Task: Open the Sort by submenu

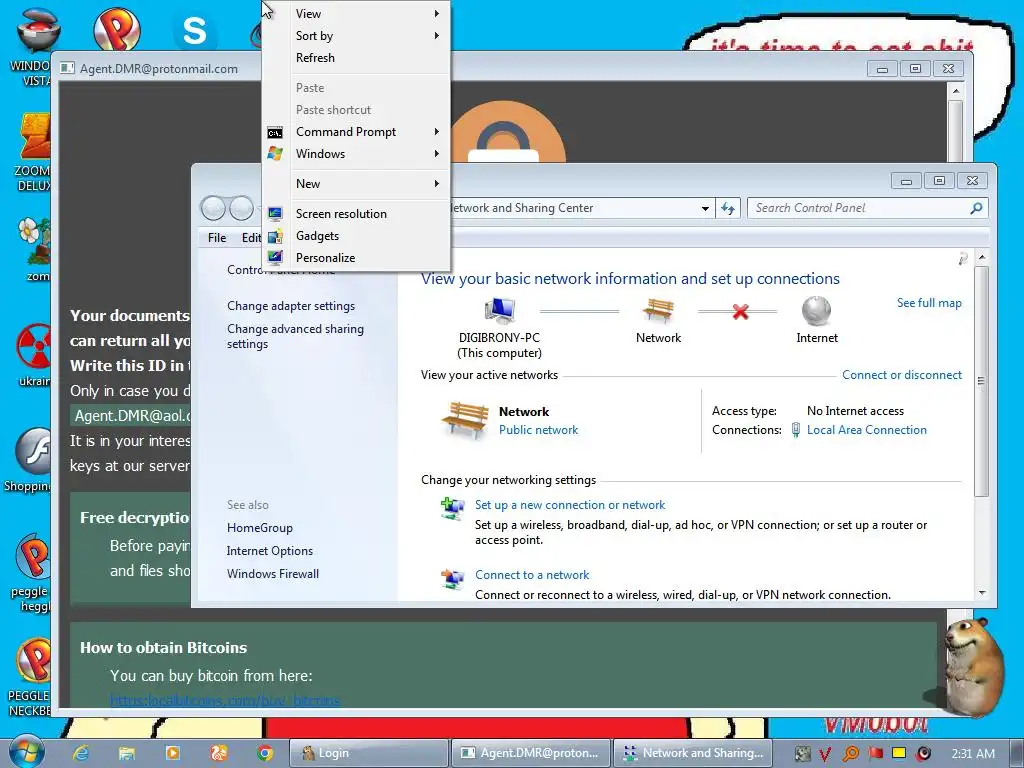Action: [356, 35]
